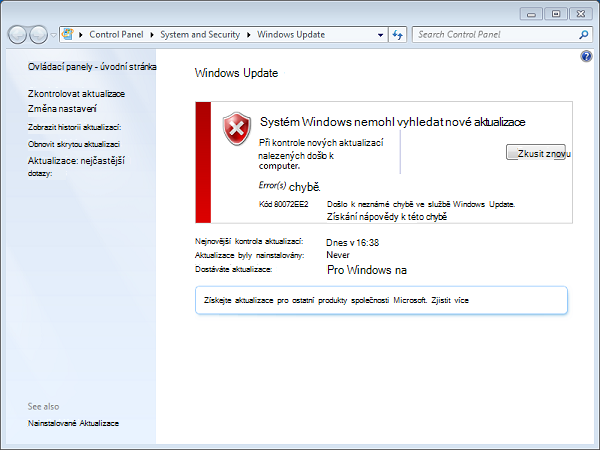Viewport: 600px width, 450px height.
Task: Open Nainstalované Aktualizace link
Action: point(73,423)
